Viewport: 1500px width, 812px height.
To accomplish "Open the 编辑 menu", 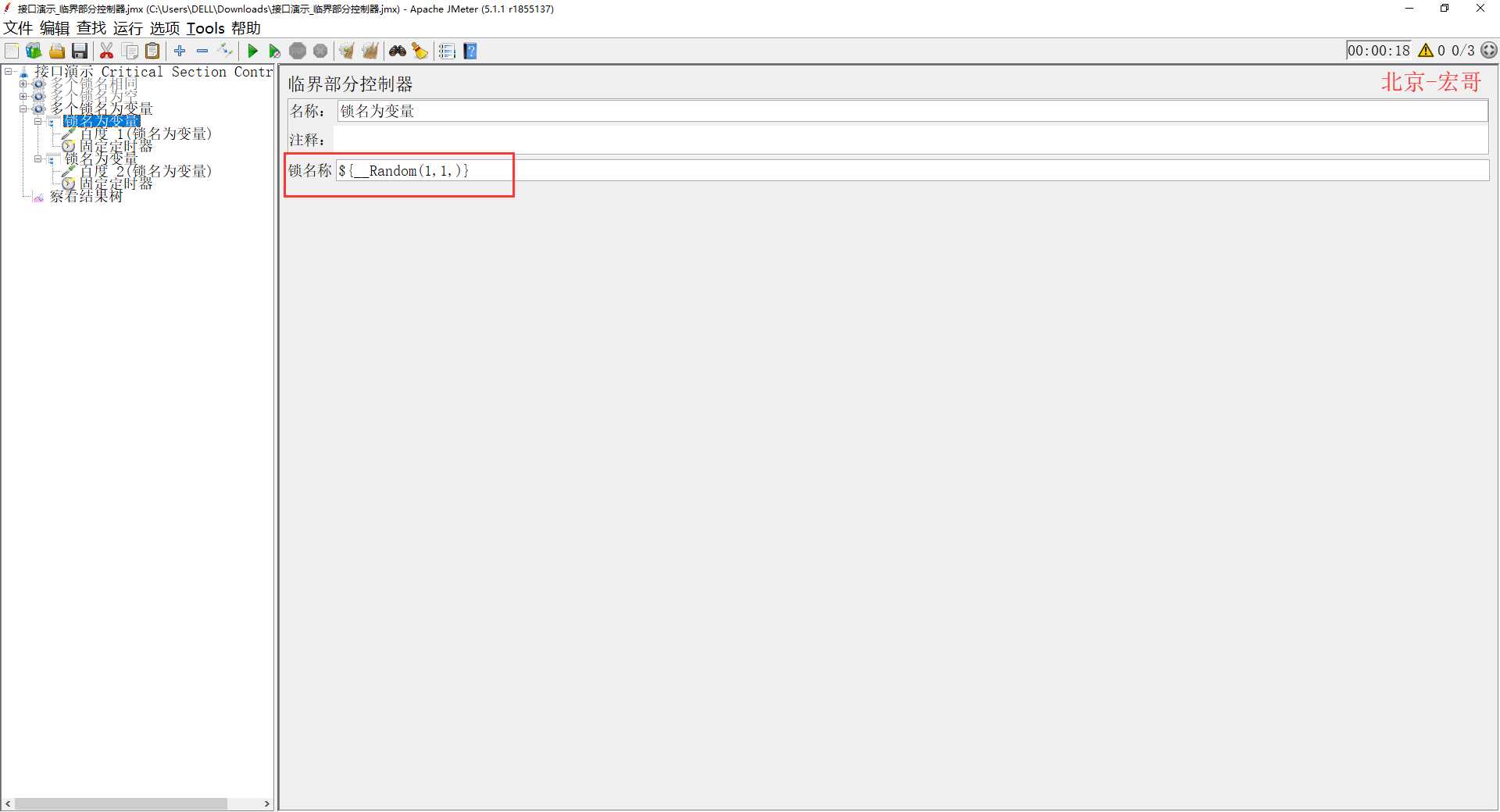I will [55, 28].
